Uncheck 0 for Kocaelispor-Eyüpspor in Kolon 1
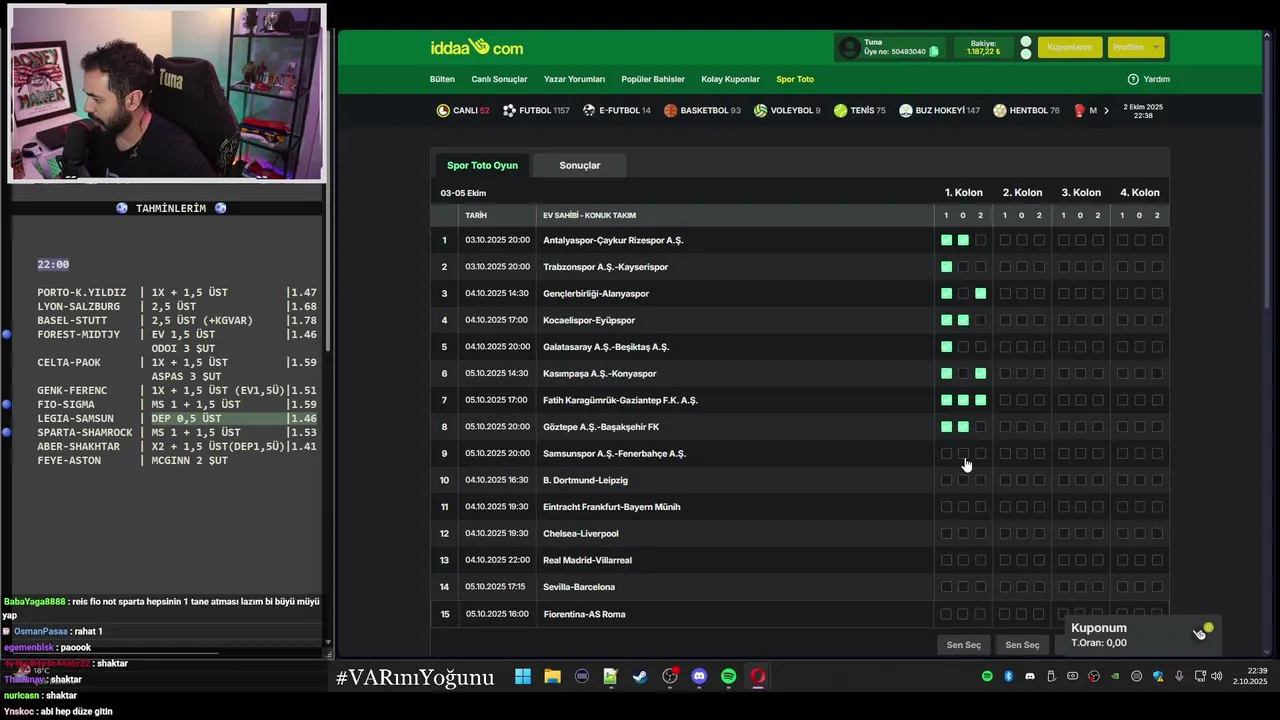This screenshot has width=1280, height=720. [963, 320]
